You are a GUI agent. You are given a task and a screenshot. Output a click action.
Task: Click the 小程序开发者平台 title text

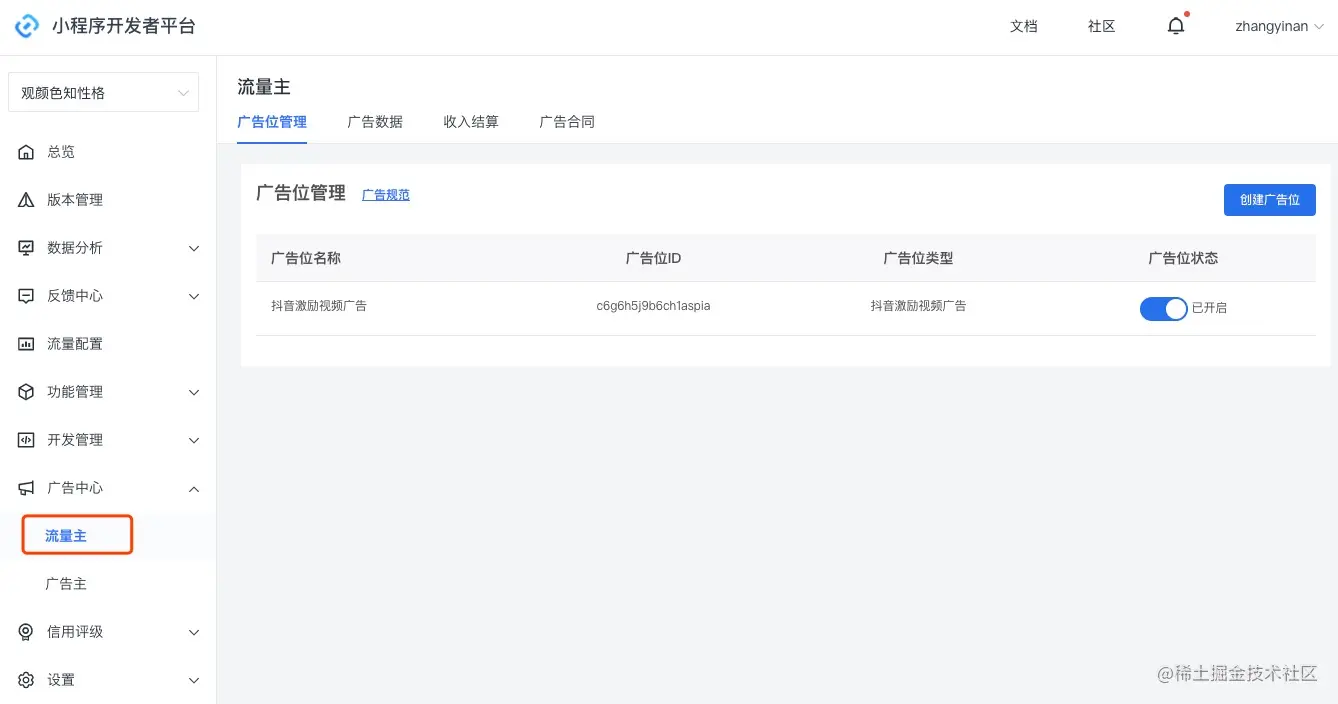tap(124, 27)
